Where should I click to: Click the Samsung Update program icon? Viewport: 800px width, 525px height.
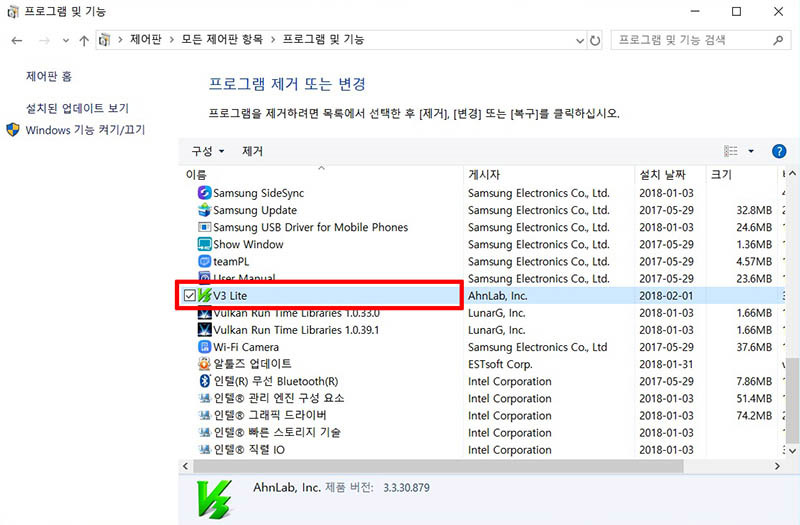(x=204, y=210)
